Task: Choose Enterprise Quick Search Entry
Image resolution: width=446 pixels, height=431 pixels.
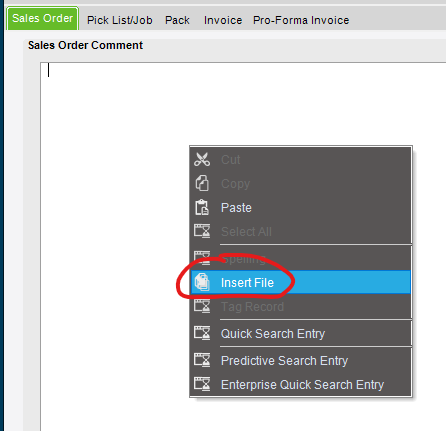Action: (301, 385)
